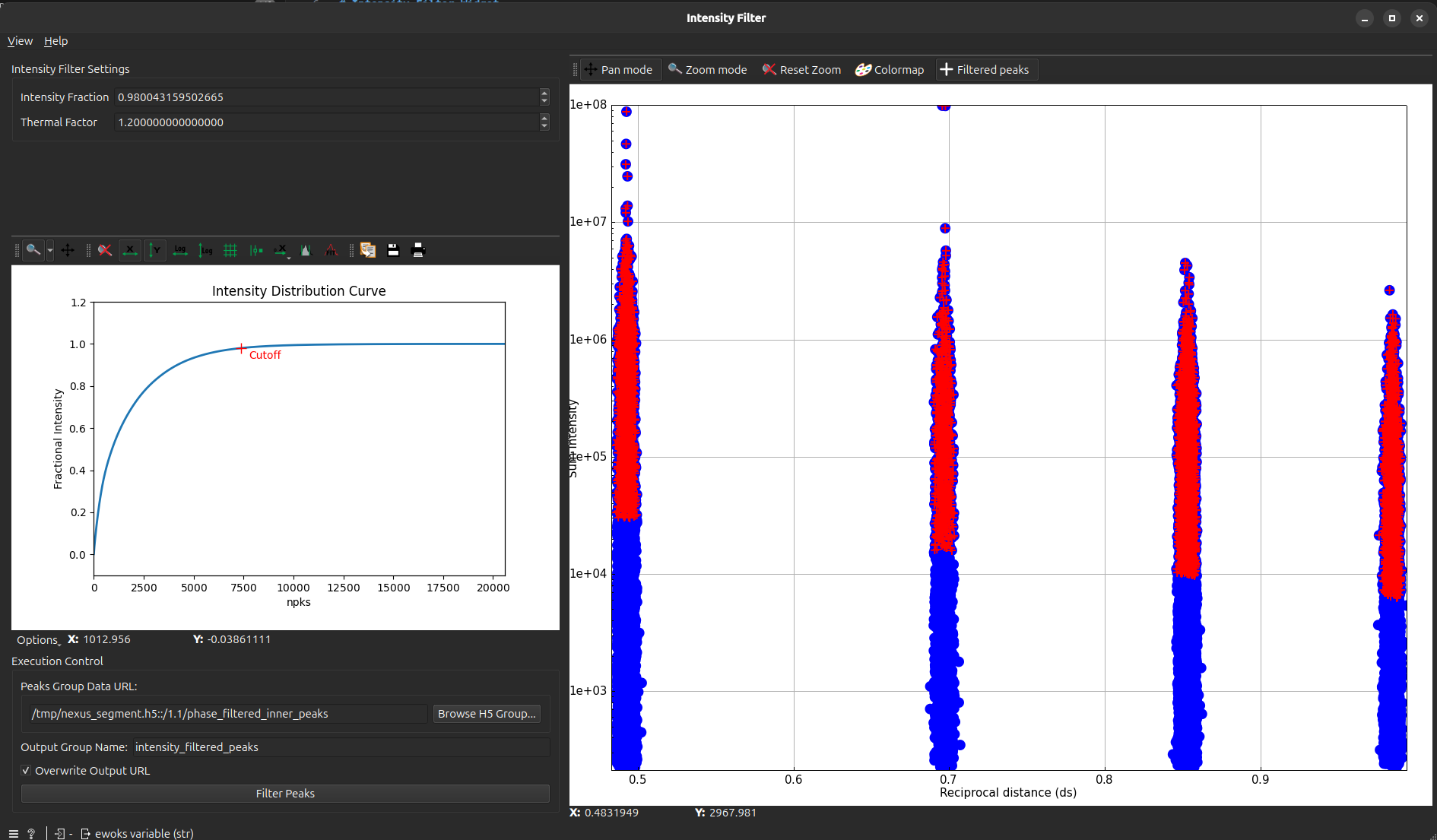The width and height of the screenshot is (1437, 840).
Task: Change the curve style icon
Action: click(256, 250)
